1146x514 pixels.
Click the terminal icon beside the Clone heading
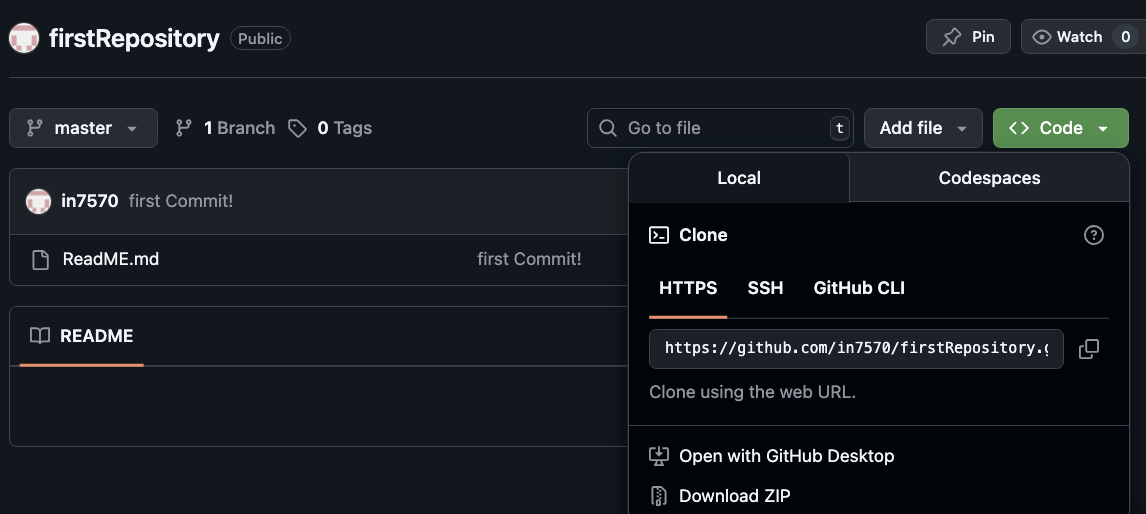pos(659,235)
